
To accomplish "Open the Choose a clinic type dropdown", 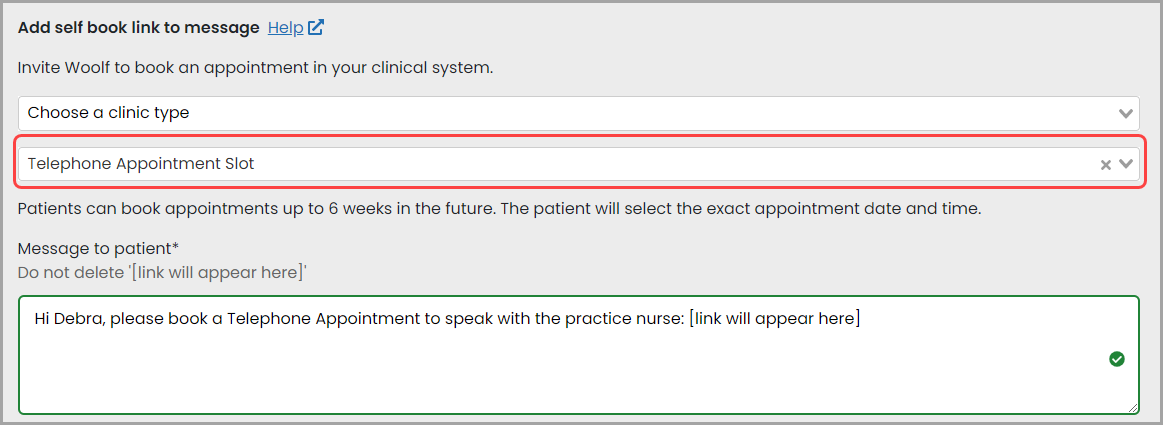I will click(x=579, y=113).
